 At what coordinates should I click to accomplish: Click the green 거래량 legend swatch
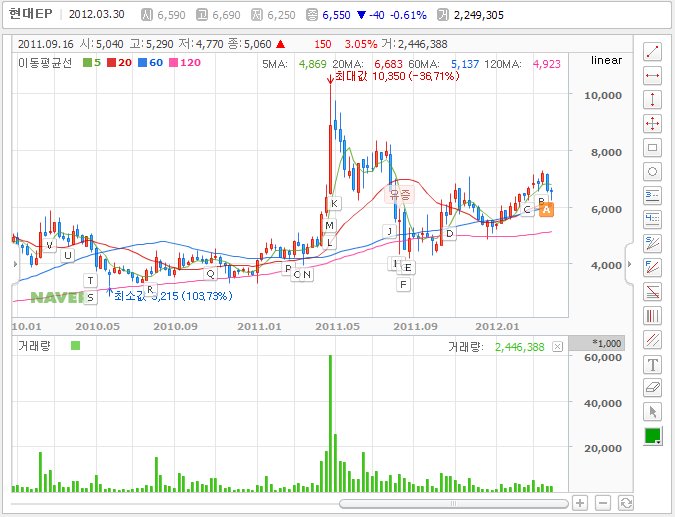(75, 346)
